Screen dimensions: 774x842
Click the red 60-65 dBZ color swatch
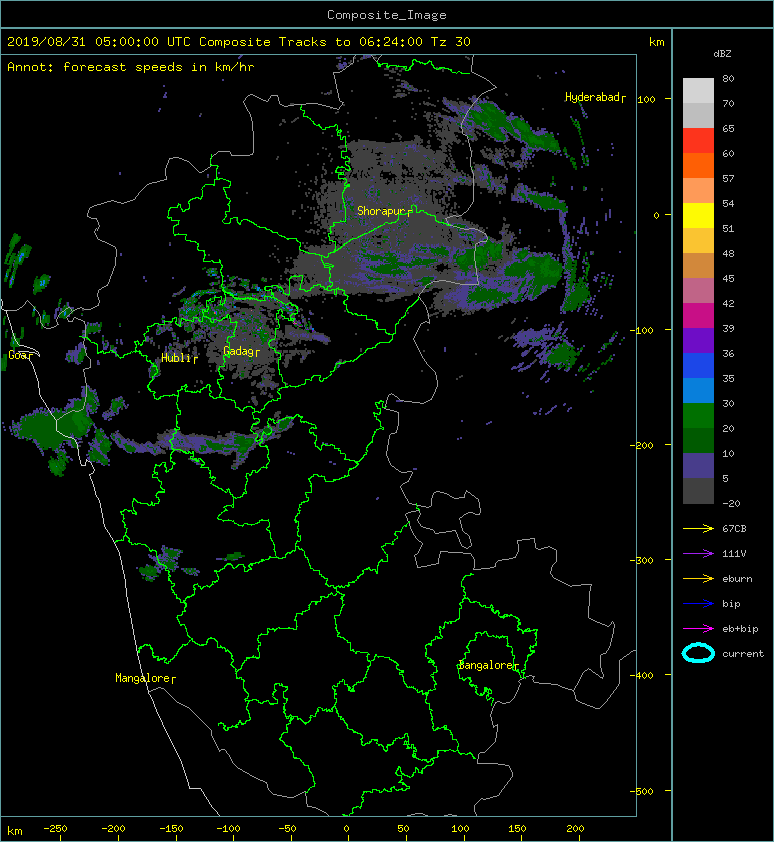pos(698,141)
